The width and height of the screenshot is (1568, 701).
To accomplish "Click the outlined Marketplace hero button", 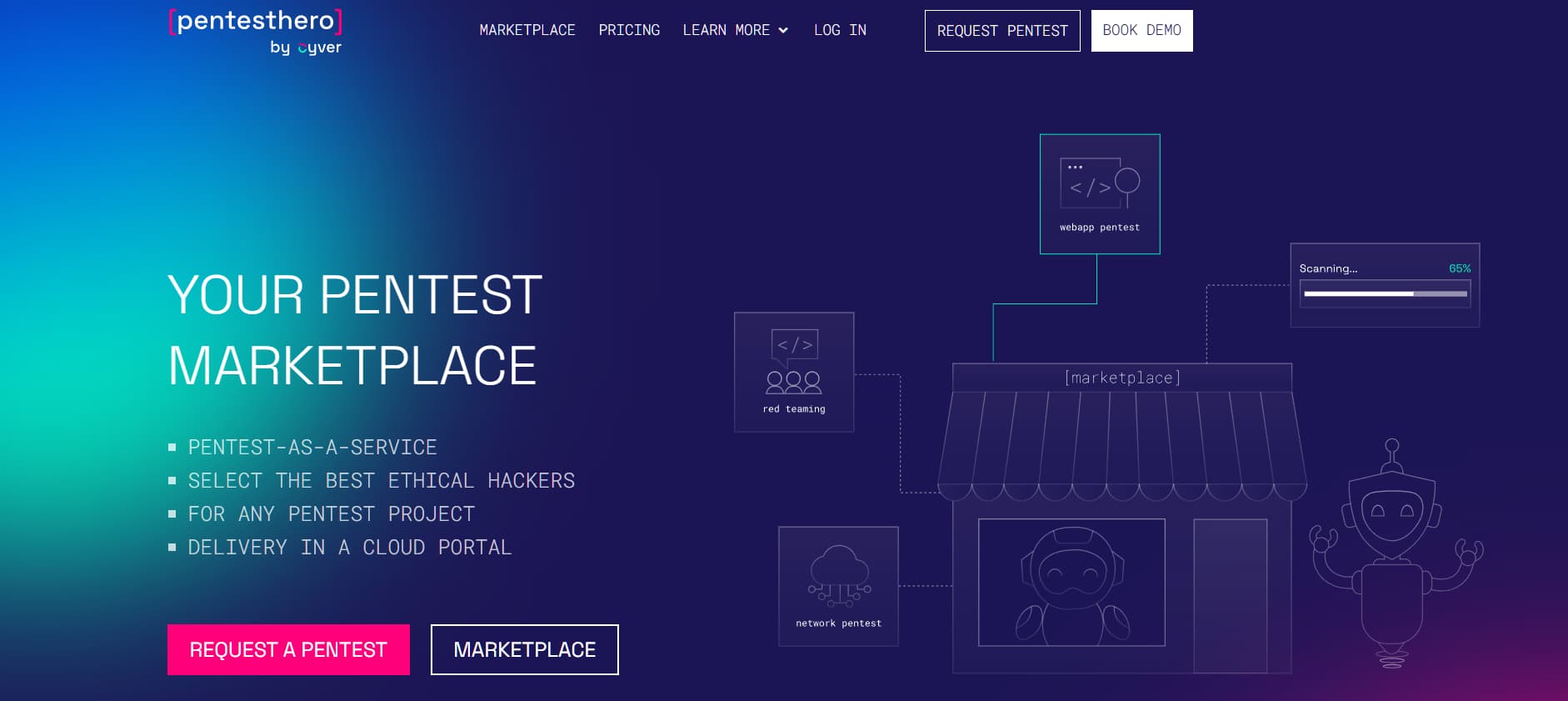I will point(525,649).
